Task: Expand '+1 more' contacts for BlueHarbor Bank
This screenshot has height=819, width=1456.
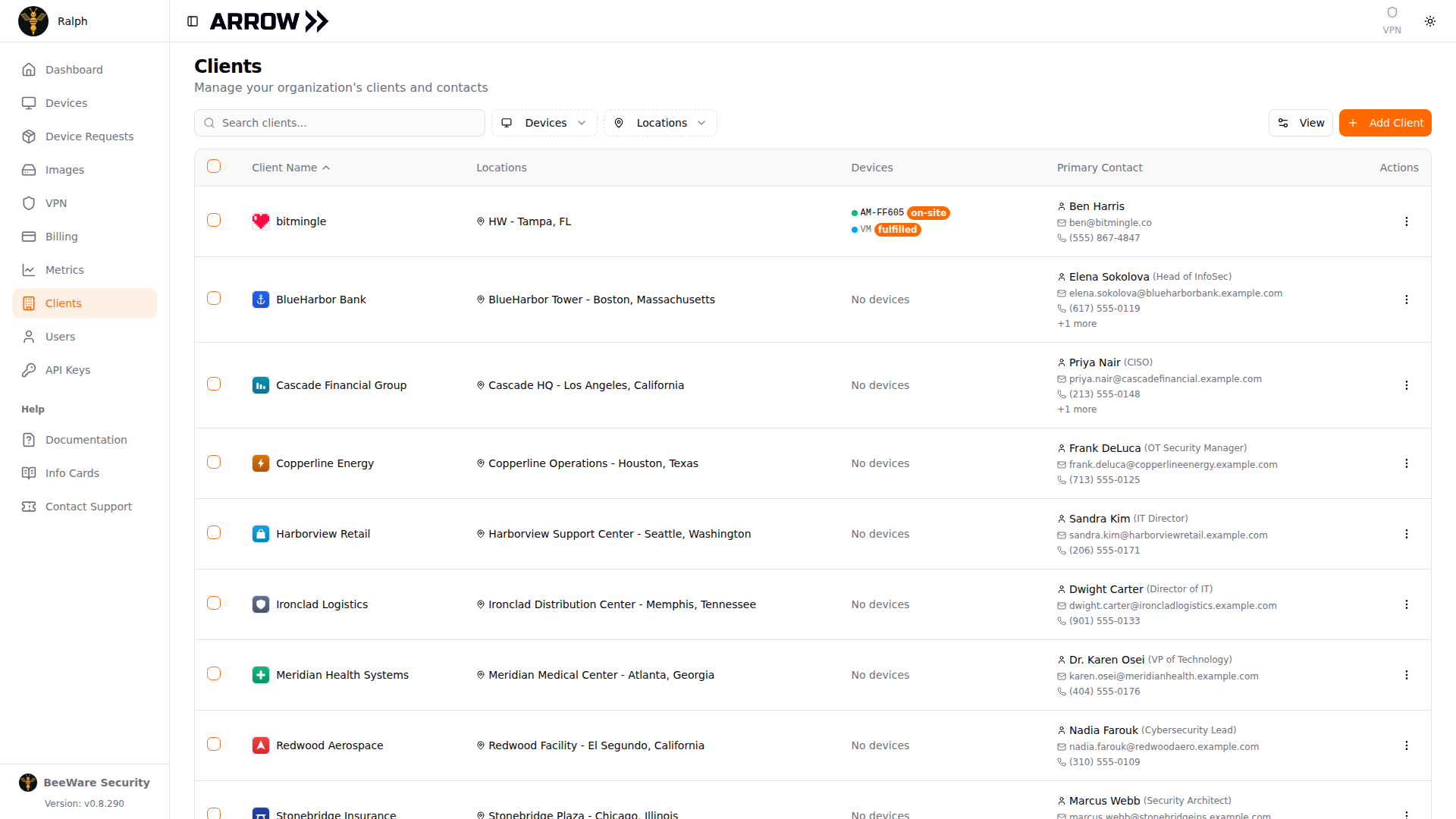Action: click(x=1077, y=324)
